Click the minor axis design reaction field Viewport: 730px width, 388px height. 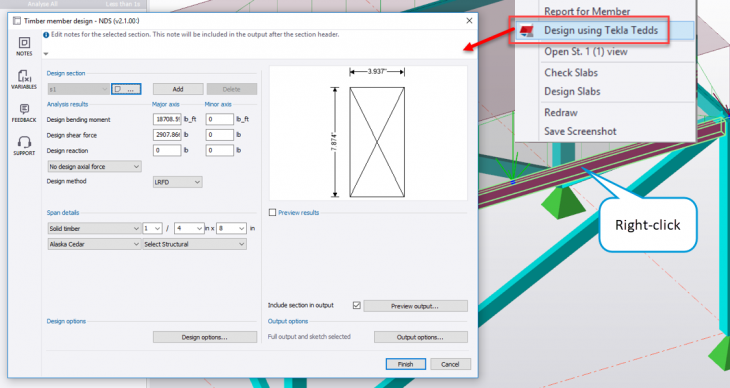point(220,150)
